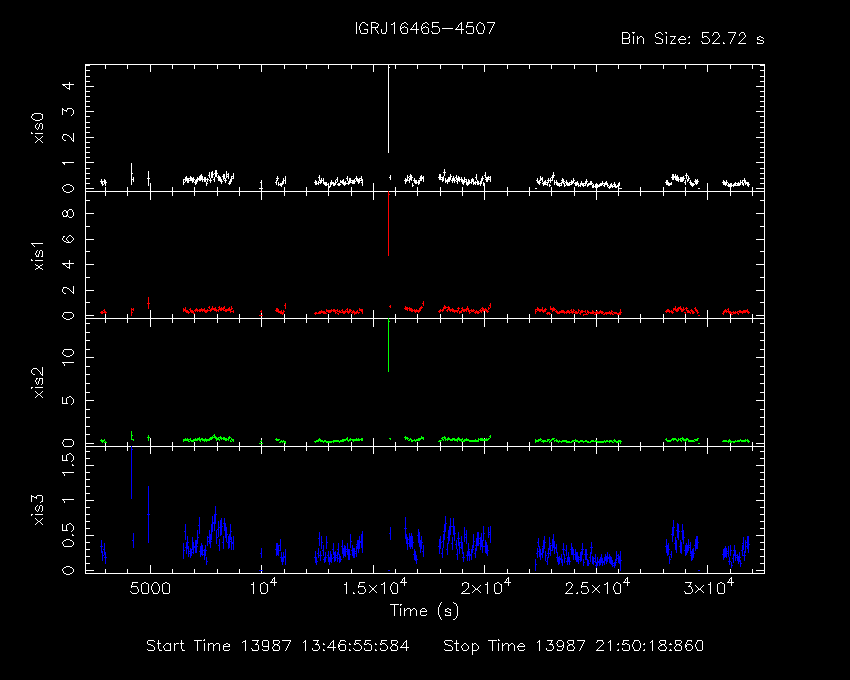Viewport: 850px width, 680px height.
Task: Click the y-axis value 10 in xis2 panel
Action: click(68, 357)
